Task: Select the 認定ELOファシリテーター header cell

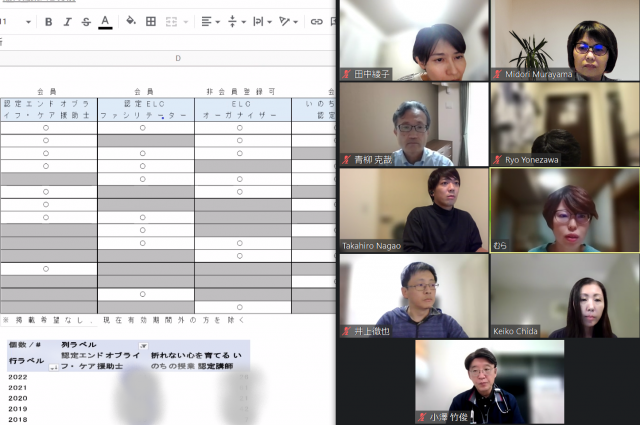Action: [x=145, y=109]
